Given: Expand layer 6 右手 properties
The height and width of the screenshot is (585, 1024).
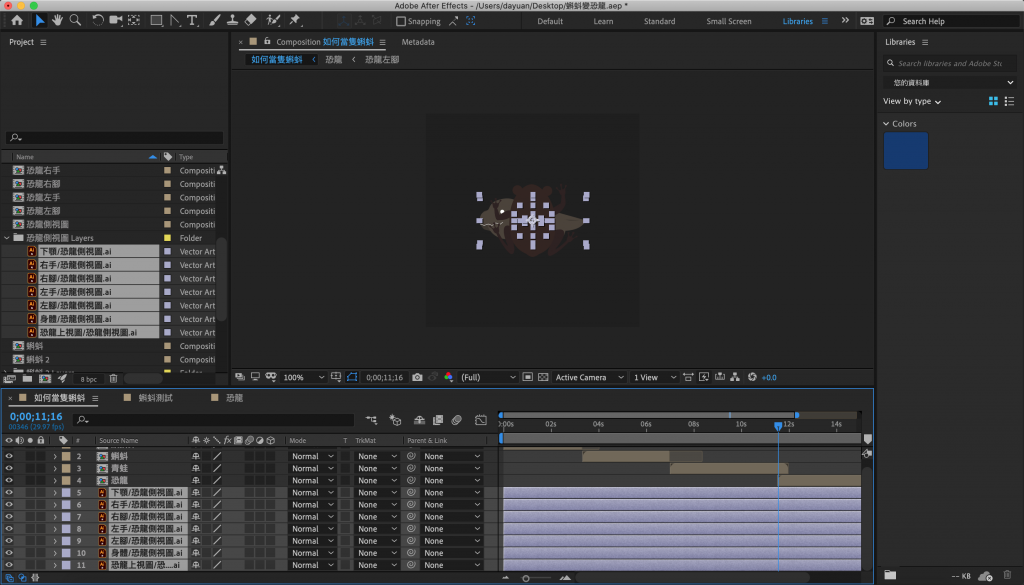Looking at the screenshot, I should pos(55,505).
